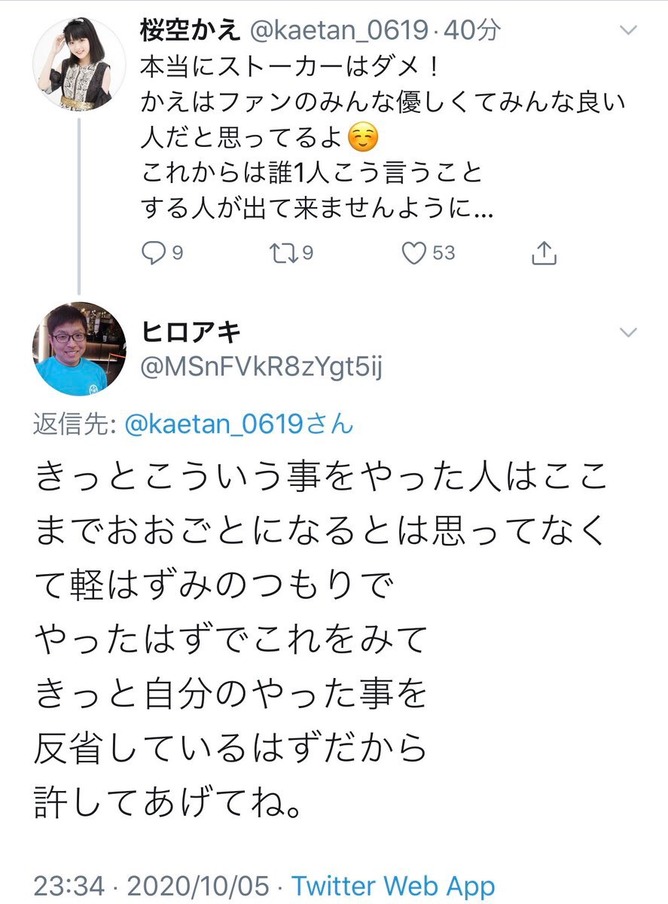Viewport: 668px width, 904px height.
Task: Open the chevron menu on ヒロアキ's reply
Action: point(628,332)
